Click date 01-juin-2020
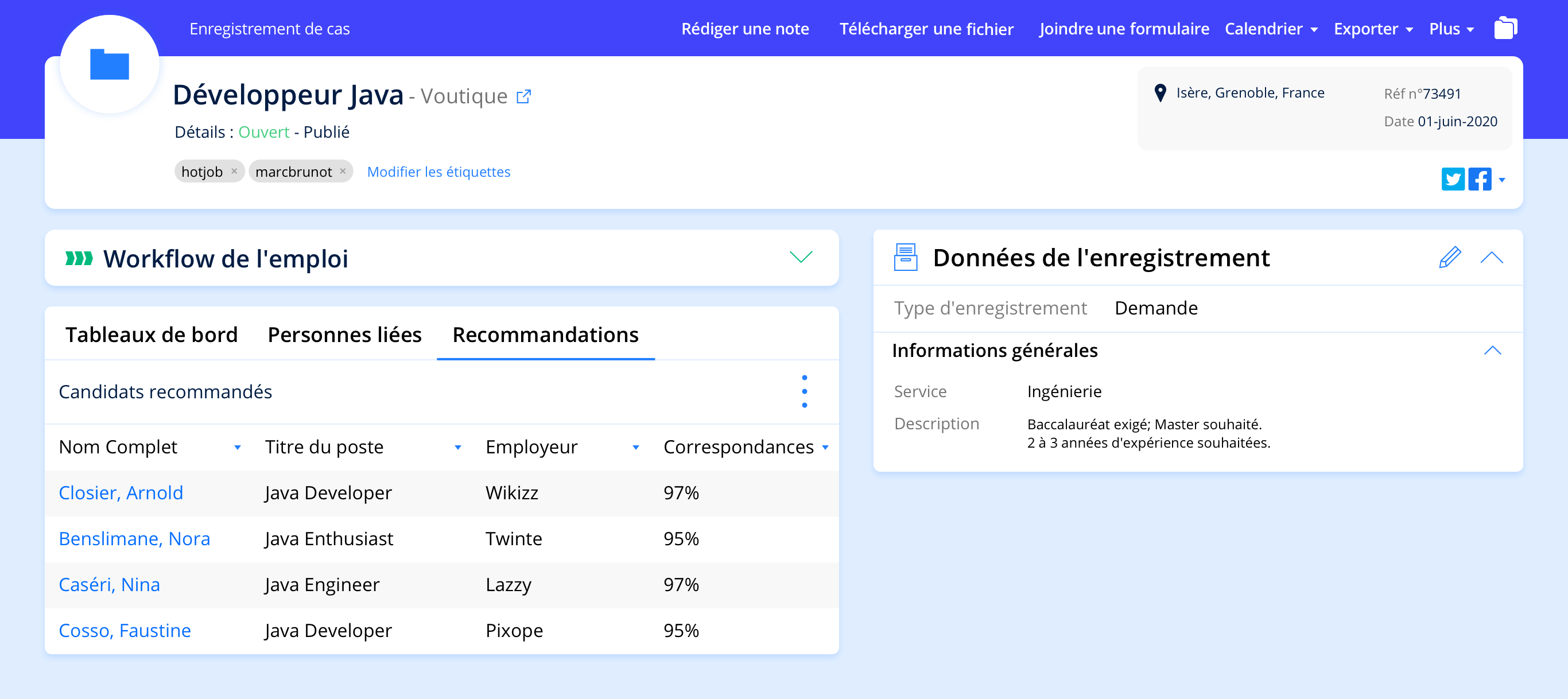 coord(1457,121)
